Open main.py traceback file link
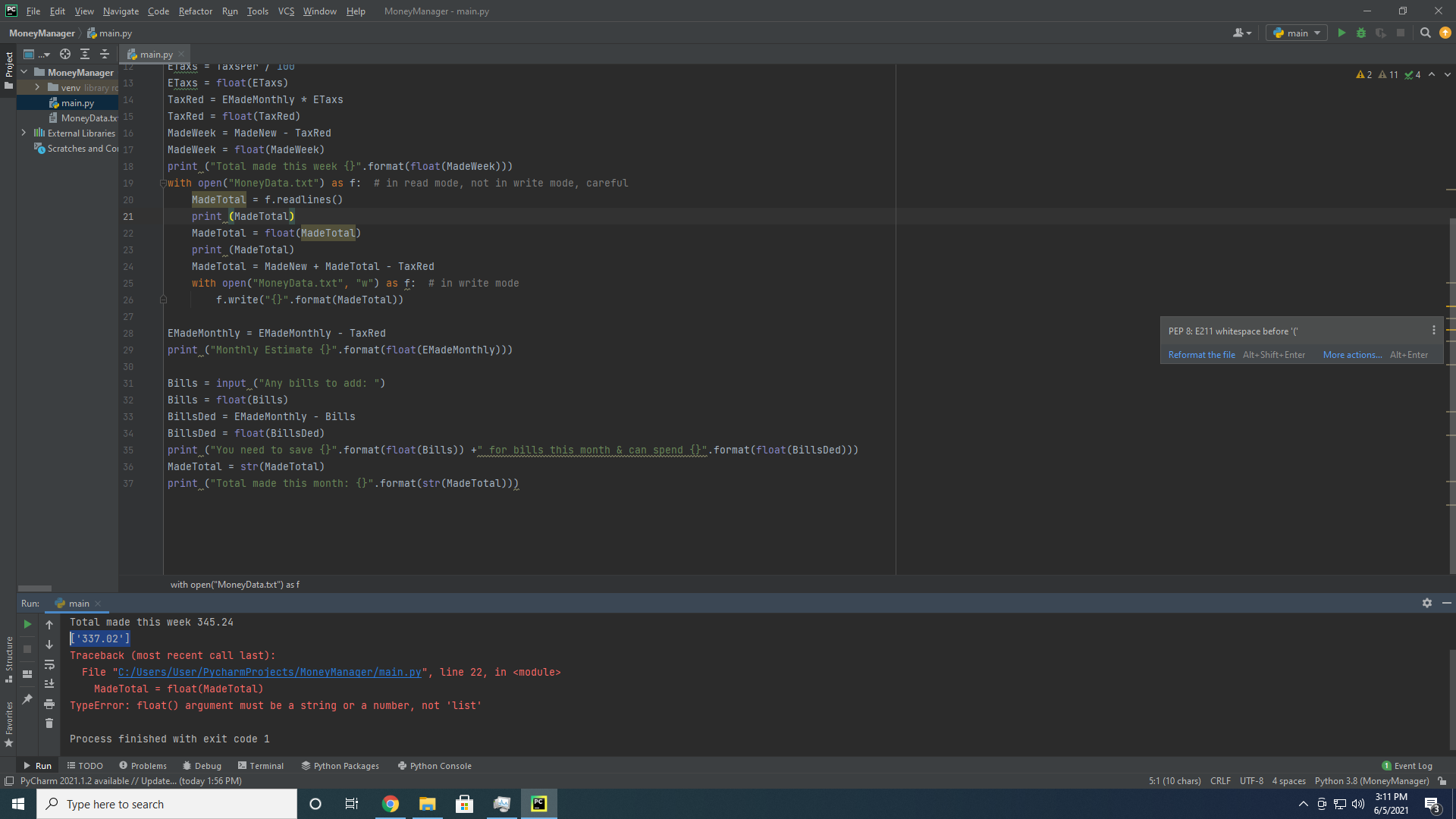Screen dimensions: 1456x819 tap(269, 673)
